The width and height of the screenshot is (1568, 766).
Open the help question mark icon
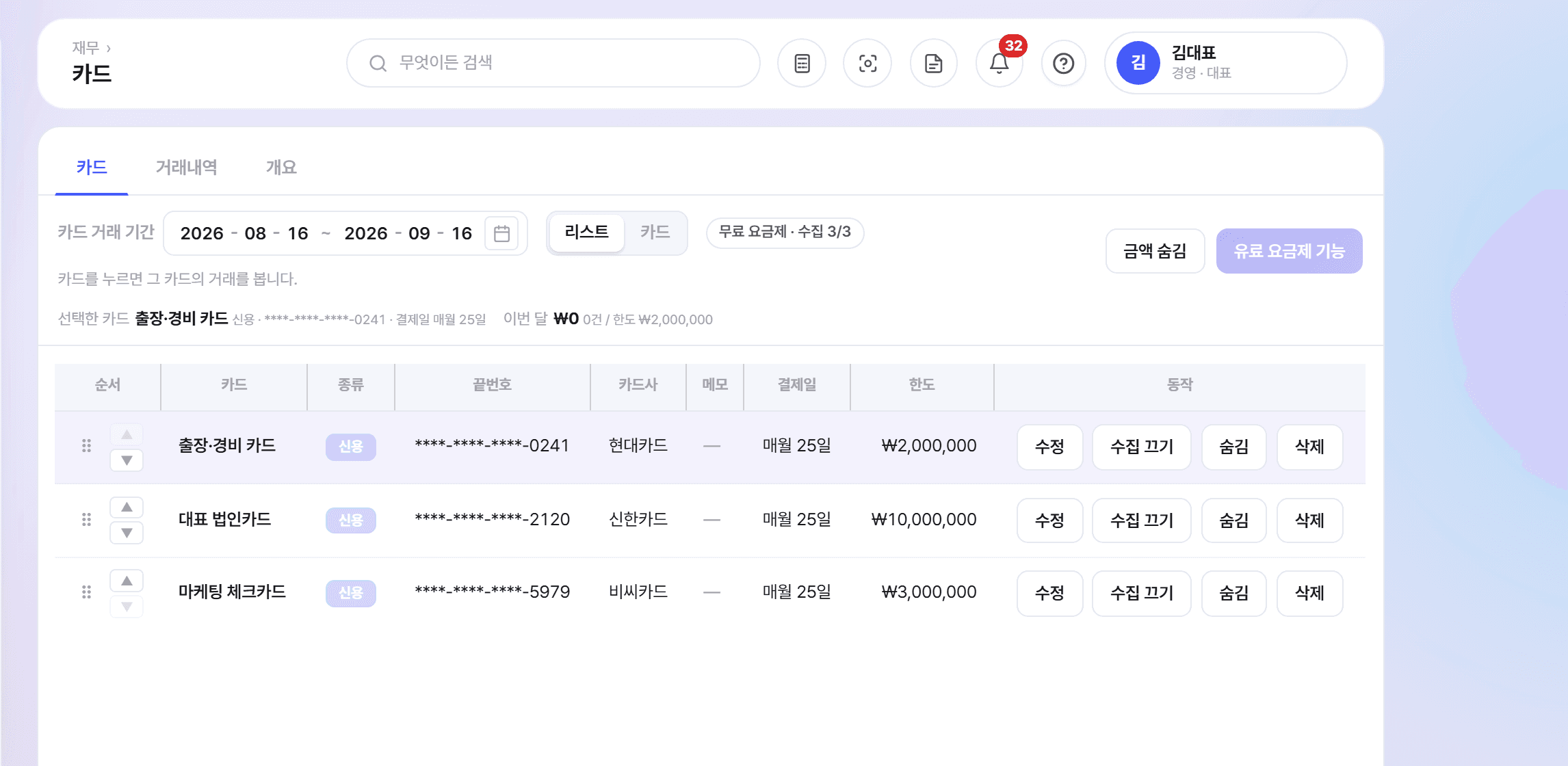click(1064, 64)
